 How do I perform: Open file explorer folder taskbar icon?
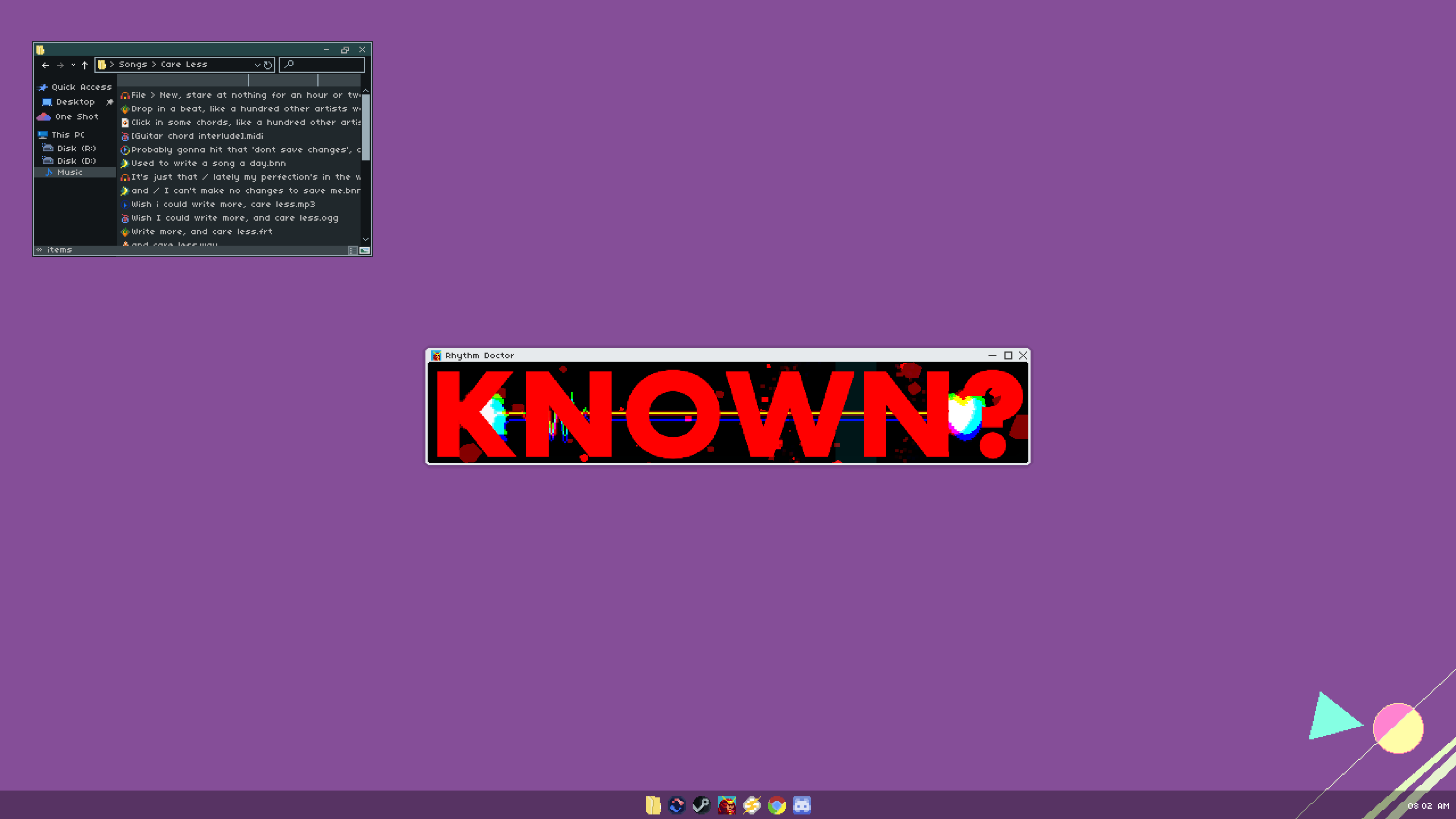point(652,805)
